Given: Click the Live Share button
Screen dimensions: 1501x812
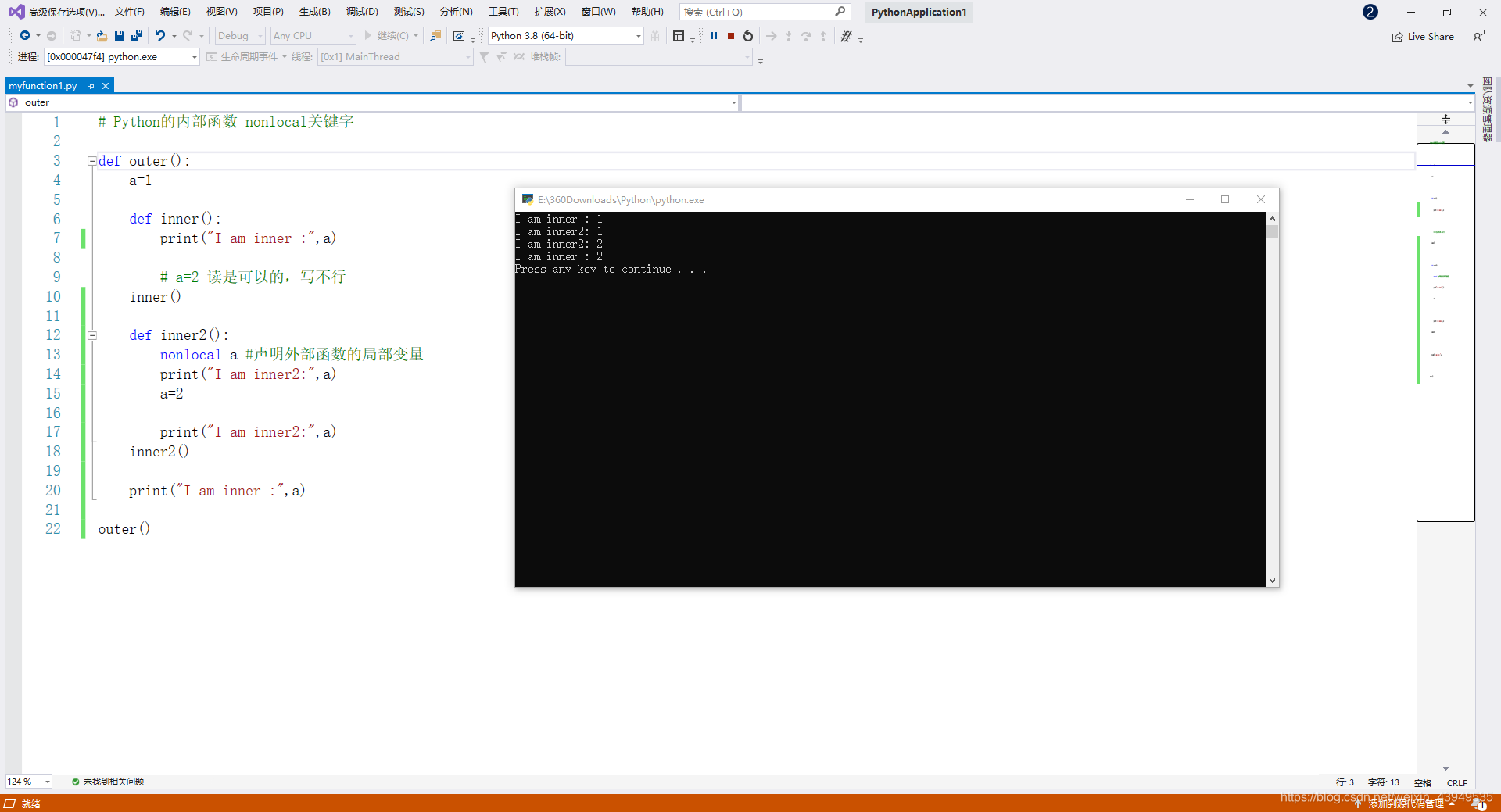Looking at the screenshot, I should click(1423, 37).
